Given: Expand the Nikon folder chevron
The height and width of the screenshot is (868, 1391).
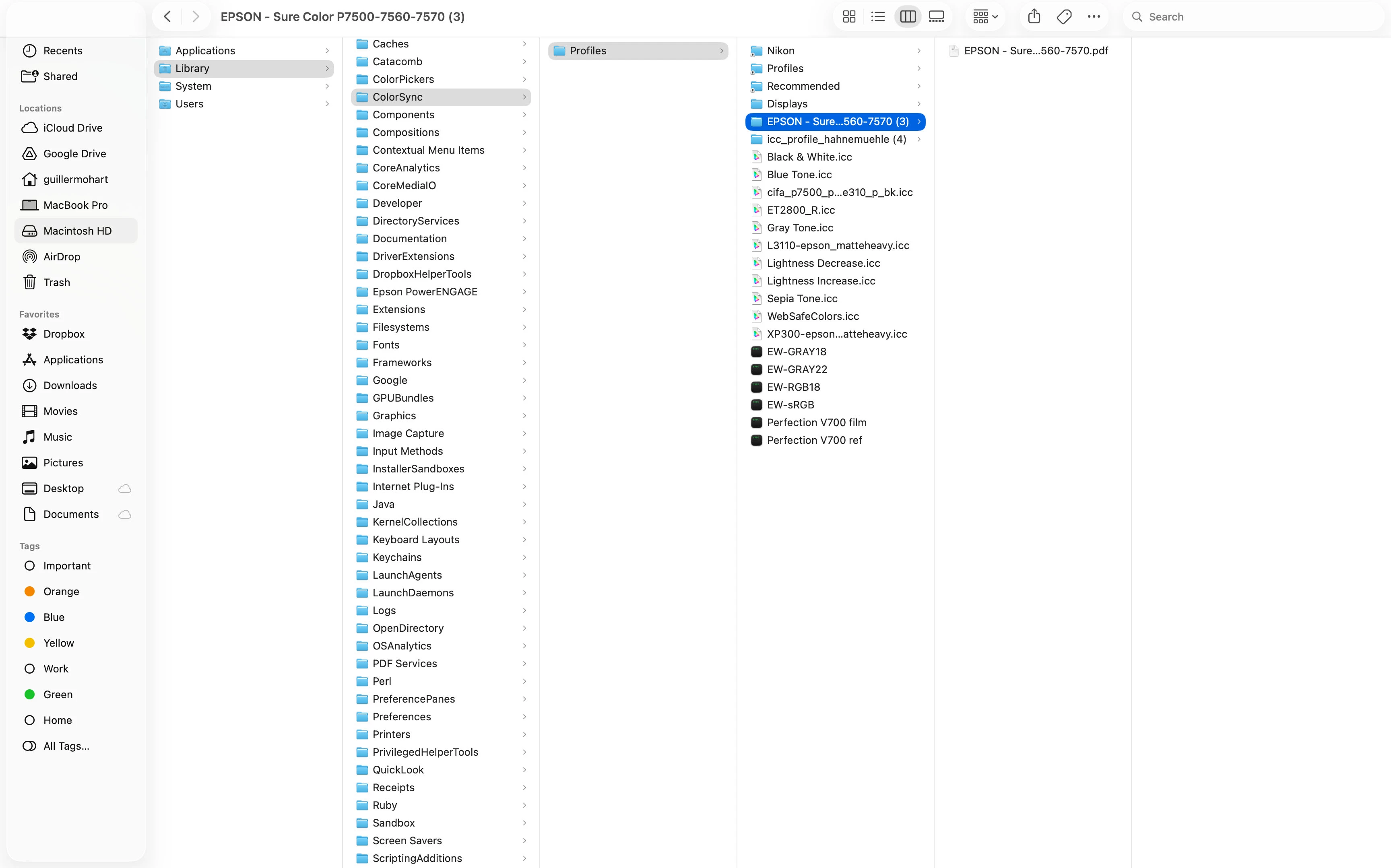Looking at the screenshot, I should click(918, 51).
